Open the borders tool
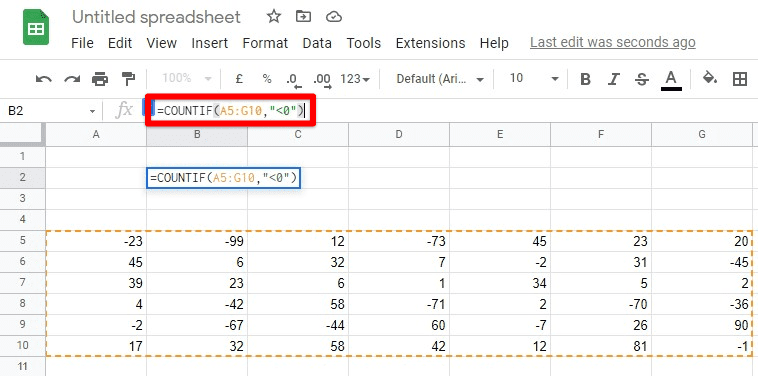 tap(740, 79)
